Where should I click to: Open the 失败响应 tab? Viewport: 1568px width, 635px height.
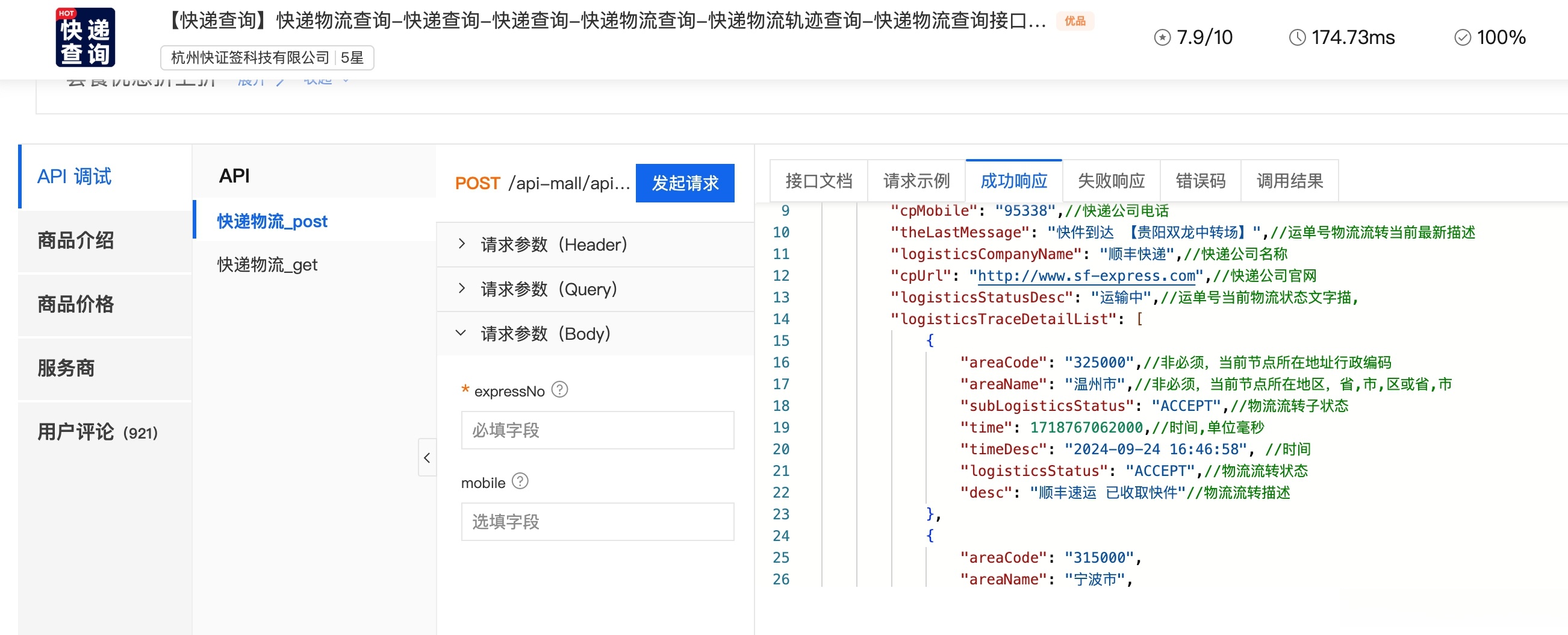point(1111,181)
